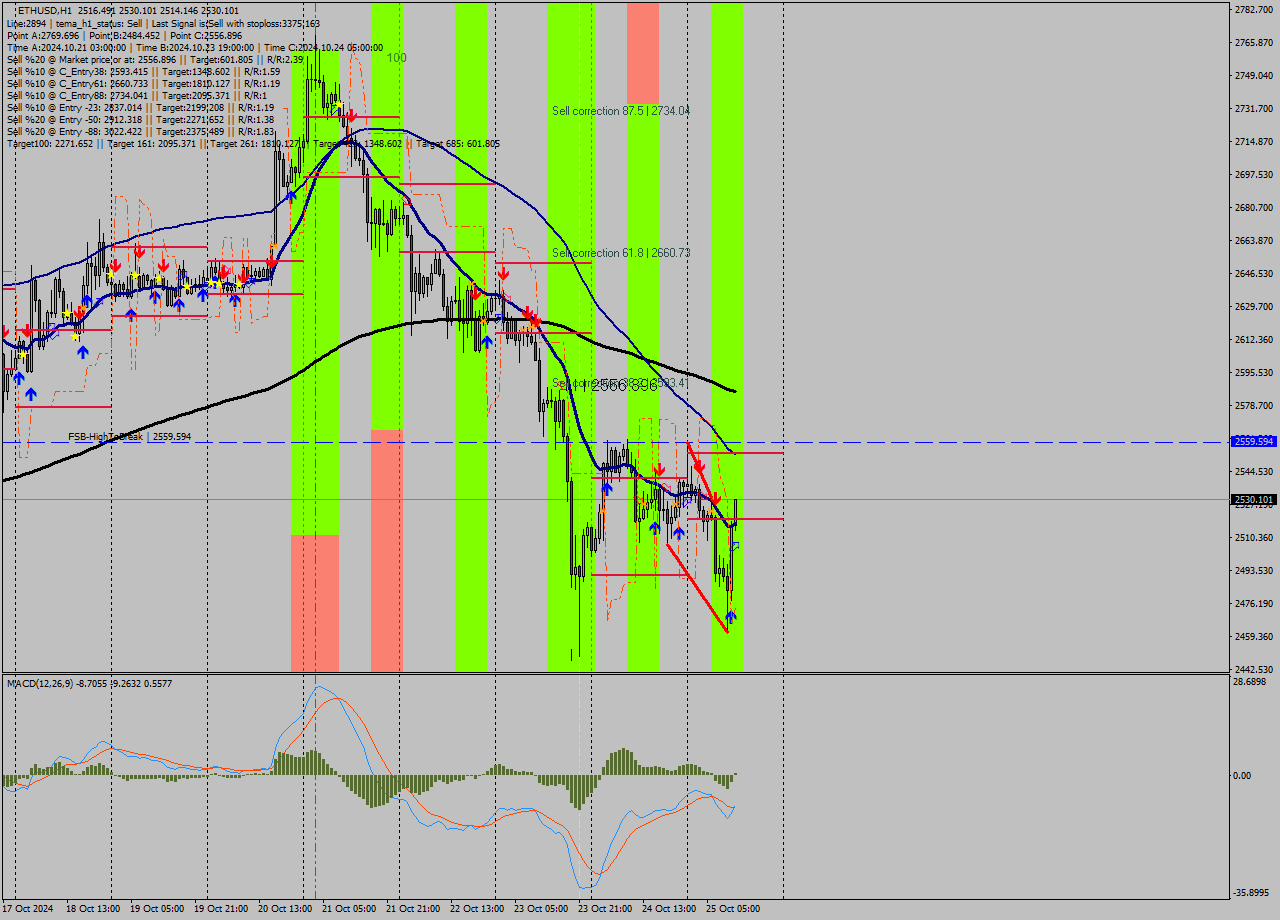Click the '25 Oct 05:00' time label
1280x920 pixels.
[x=733, y=909]
